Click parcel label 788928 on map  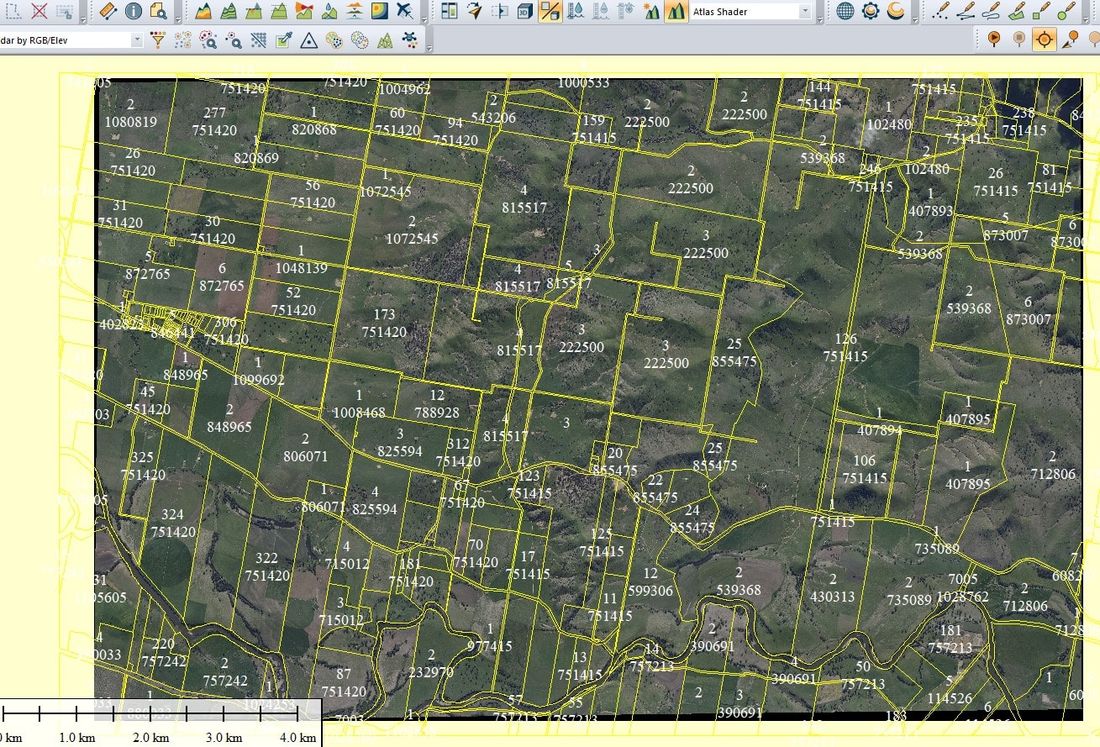click(436, 412)
